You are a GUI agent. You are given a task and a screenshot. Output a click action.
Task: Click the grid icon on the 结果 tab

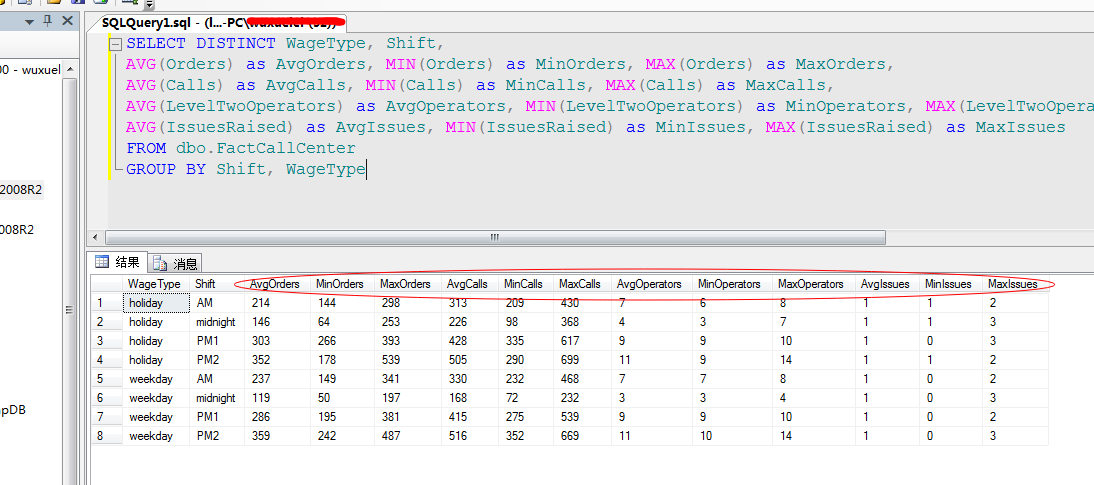[102, 262]
